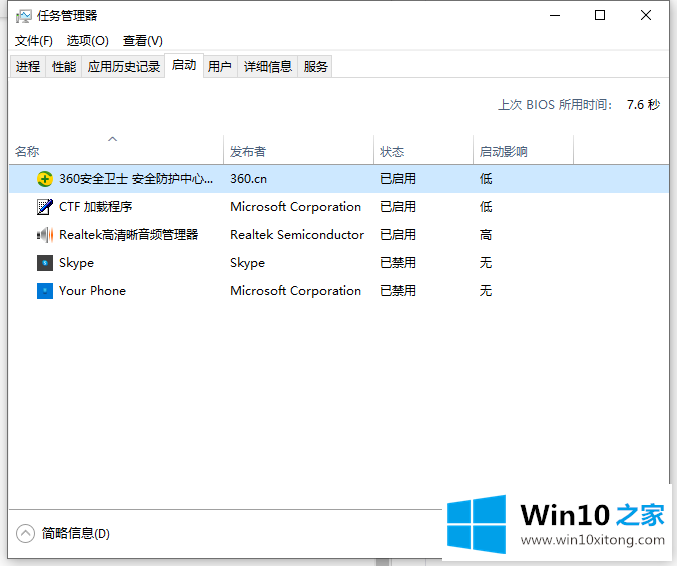Click the 360安全卫士 shield icon

pos(45,179)
